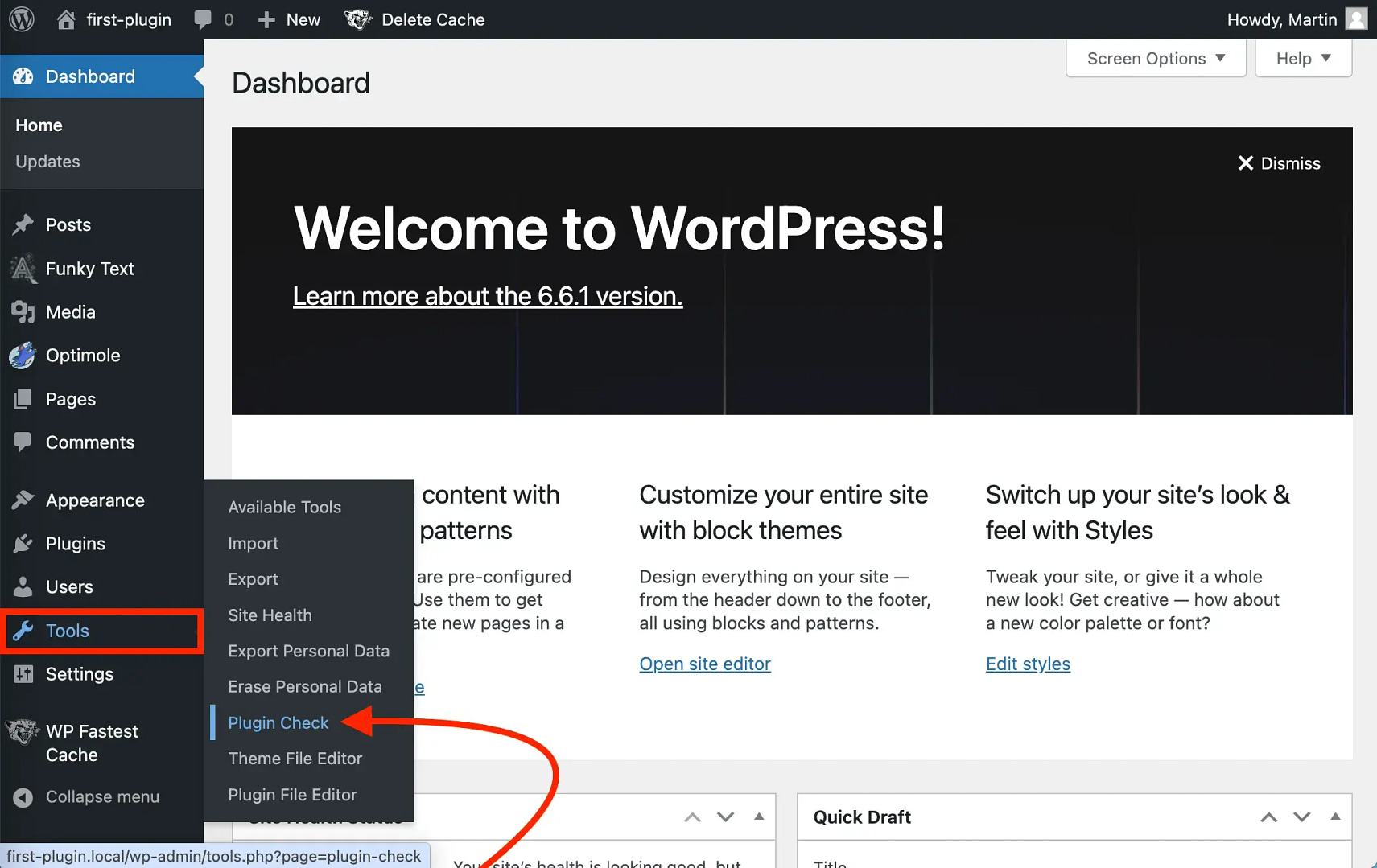Open the Plugins menu label

tap(76, 544)
